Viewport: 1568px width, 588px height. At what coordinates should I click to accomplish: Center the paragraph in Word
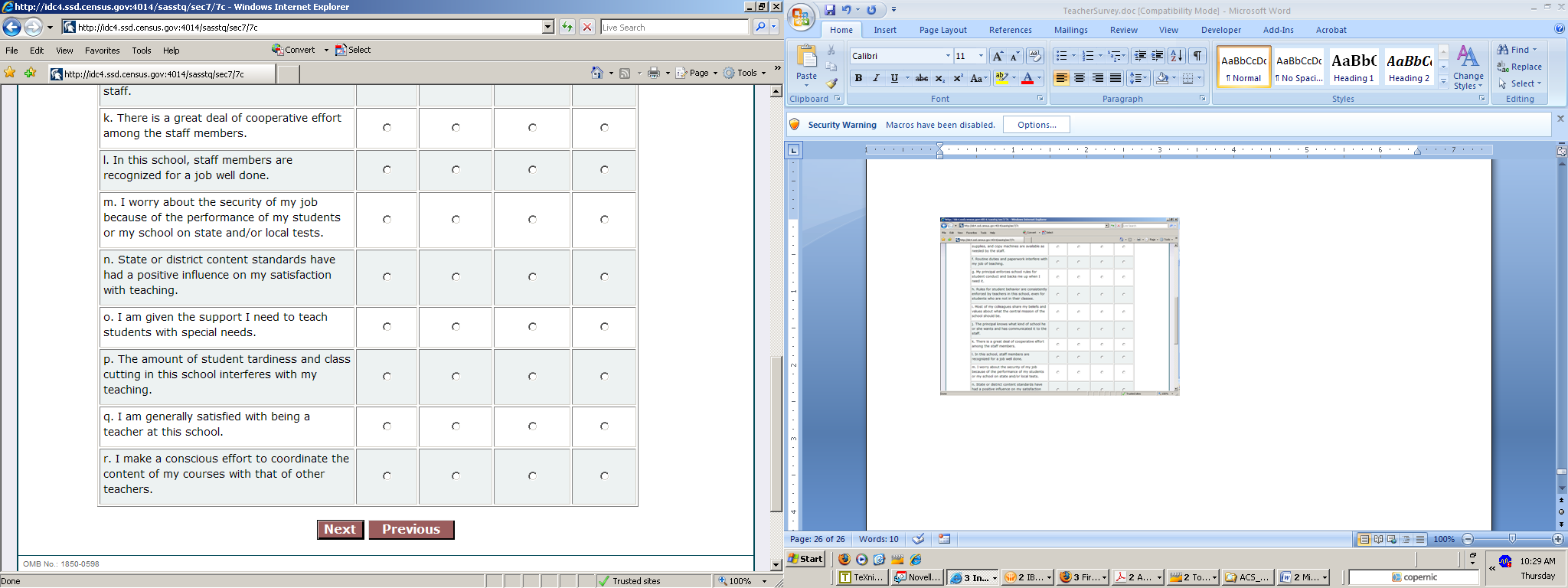coord(1080,78)
